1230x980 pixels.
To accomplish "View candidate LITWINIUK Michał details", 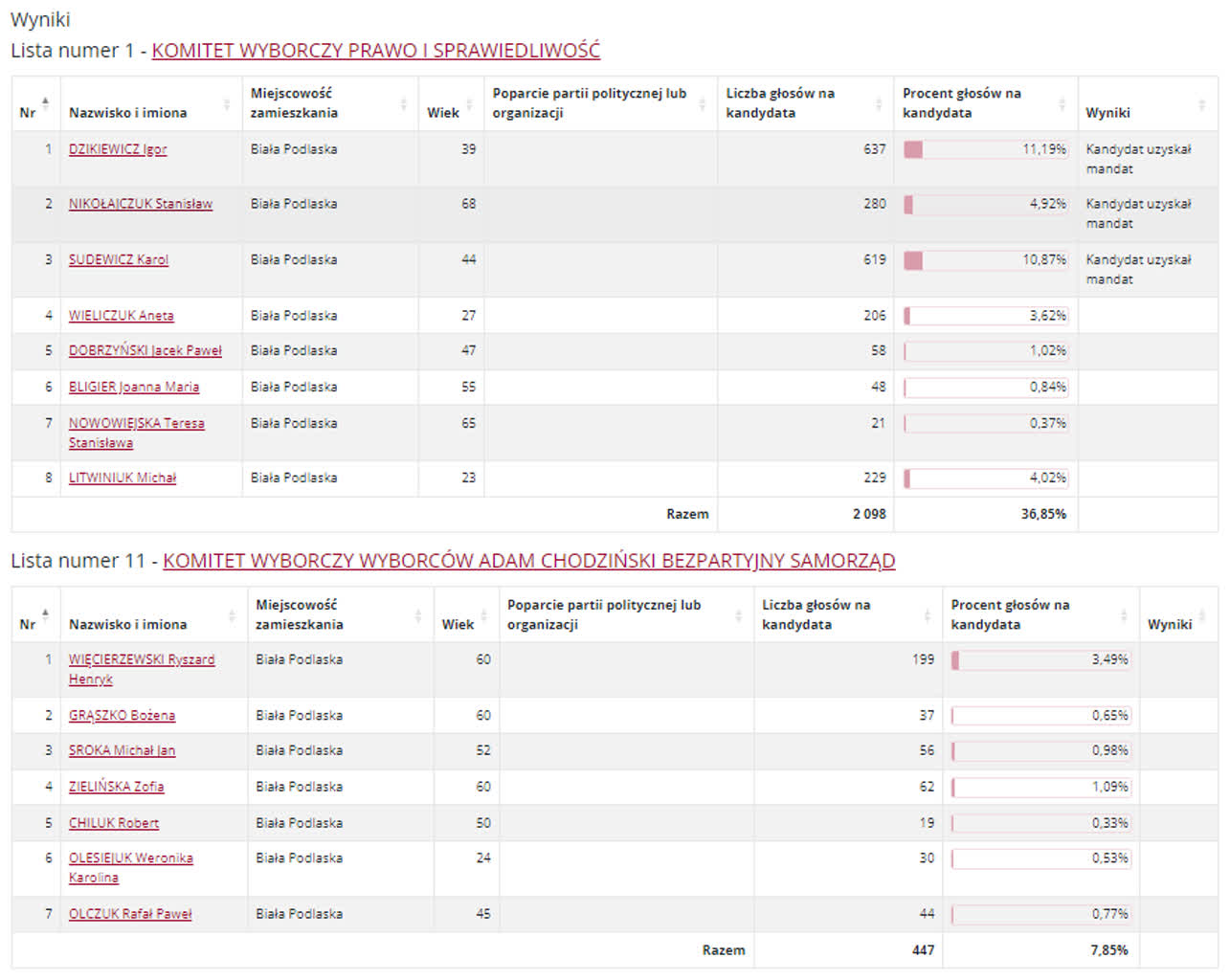I will point(123,478).
